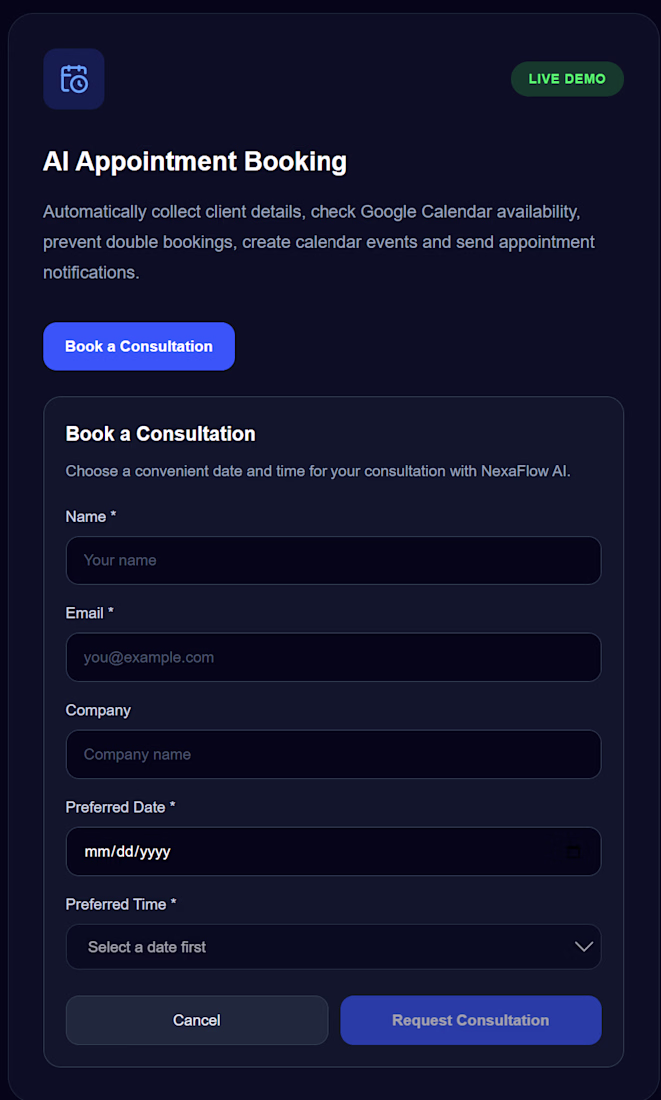Click the Preferred Time * label
The image size is (661, 1100).
(121, 904)
